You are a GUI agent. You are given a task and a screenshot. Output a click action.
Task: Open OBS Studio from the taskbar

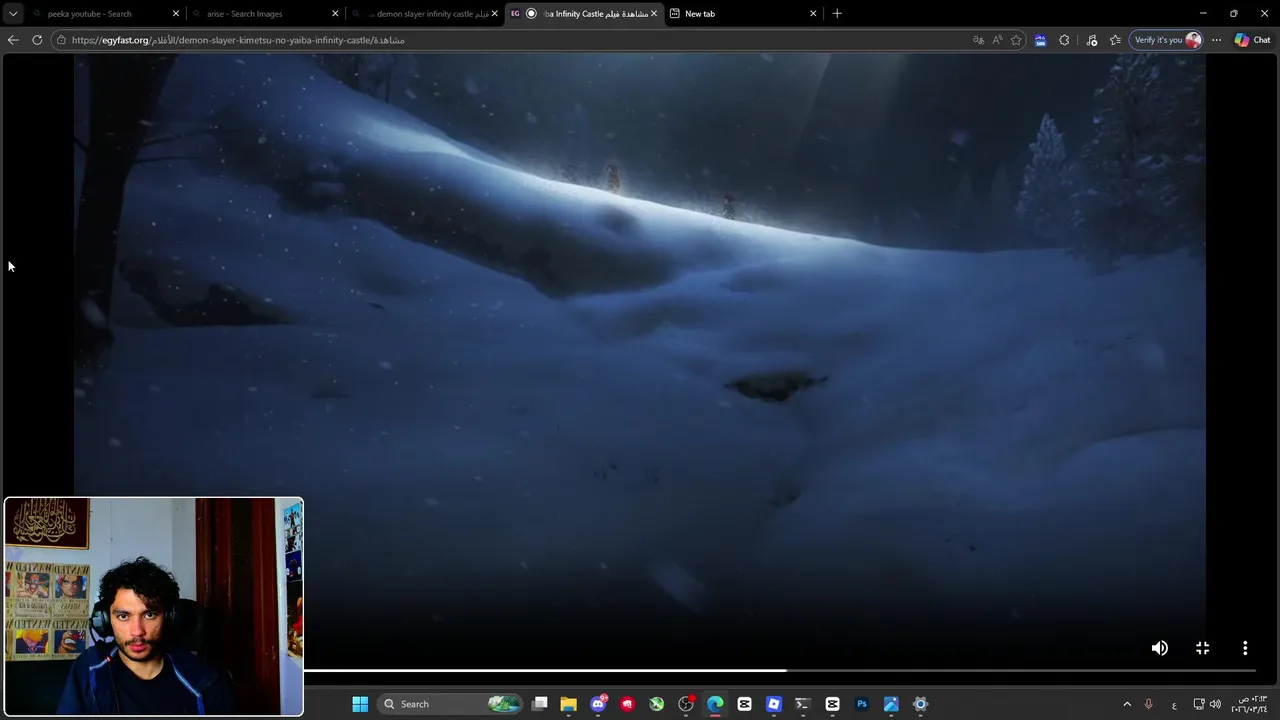[x=686, y=704]
